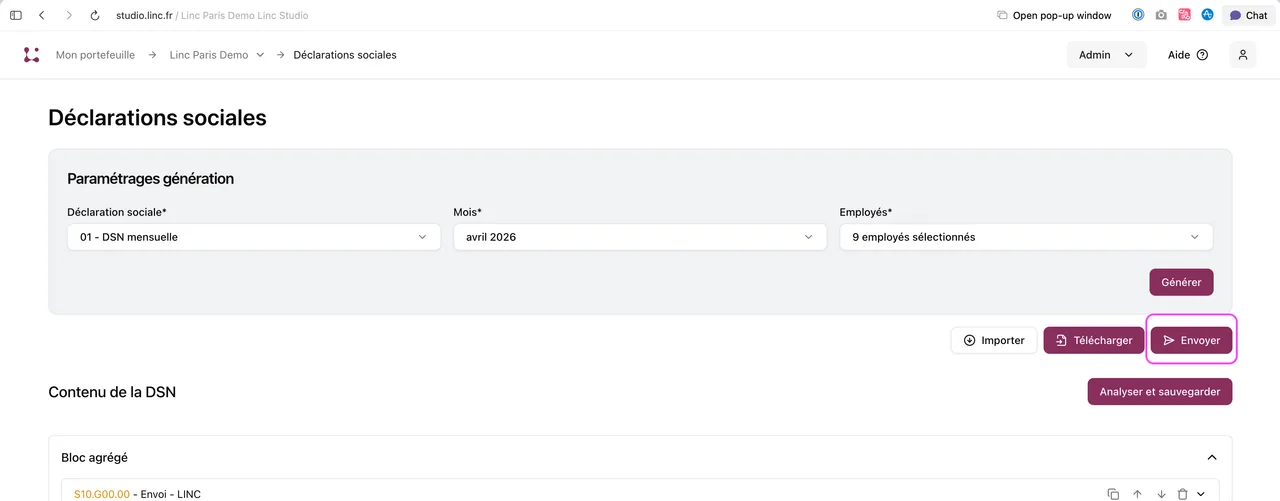
Task: Delete the S10.G00.00 Envoi block
Action: click(1183, 494)
